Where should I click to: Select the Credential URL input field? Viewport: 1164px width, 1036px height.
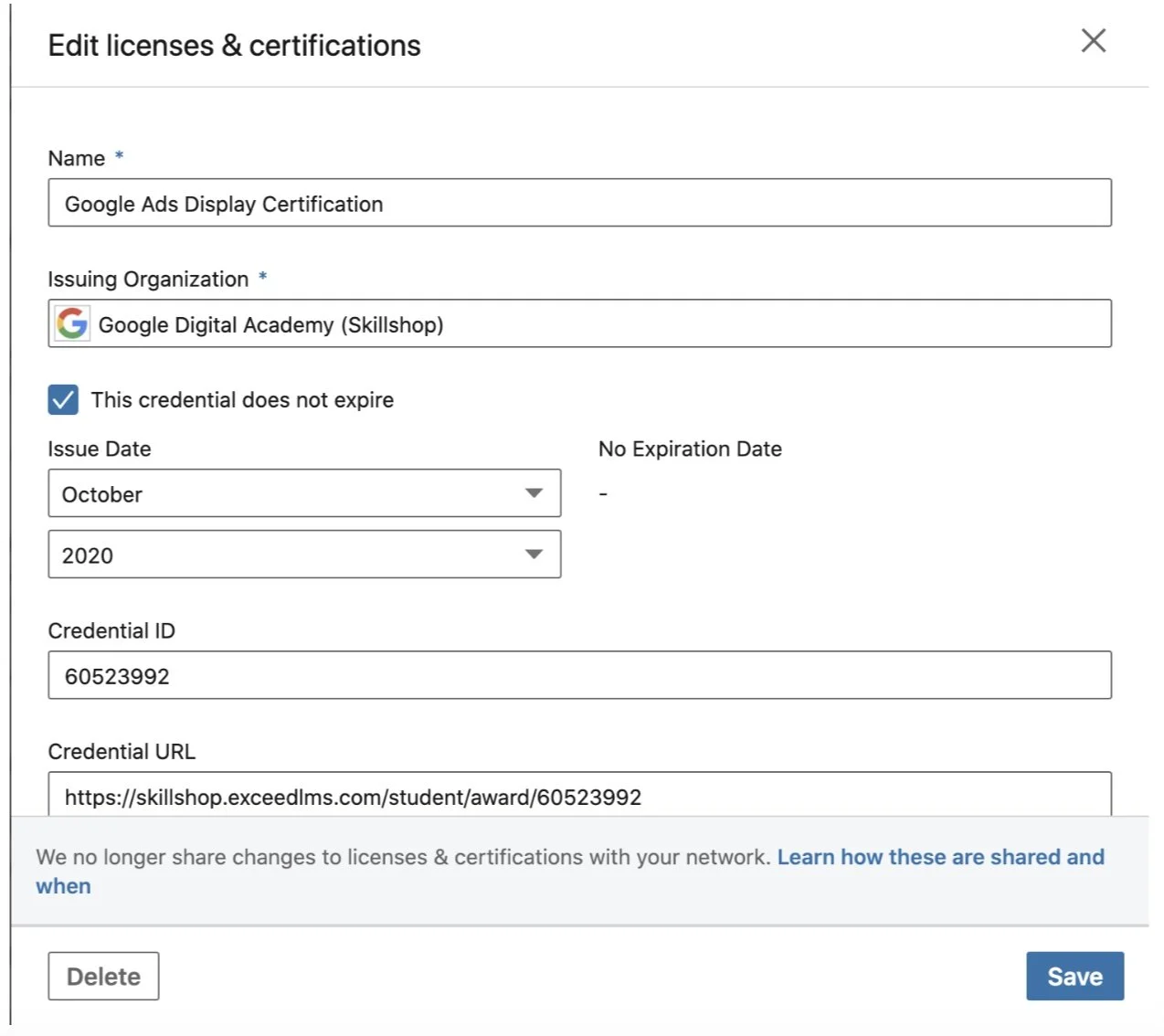pos(579,796)
